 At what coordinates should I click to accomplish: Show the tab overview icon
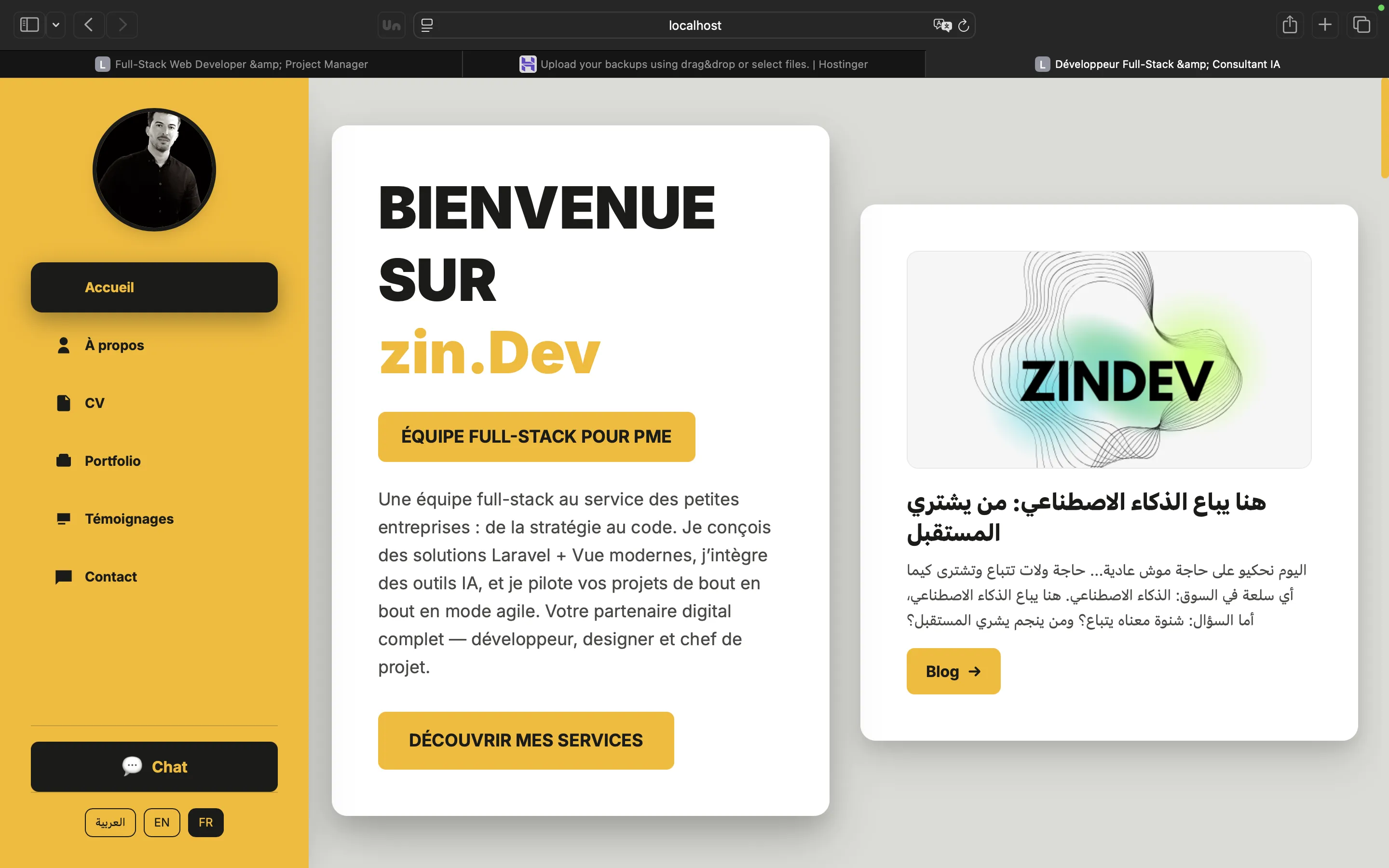(x=1362, y=25)
